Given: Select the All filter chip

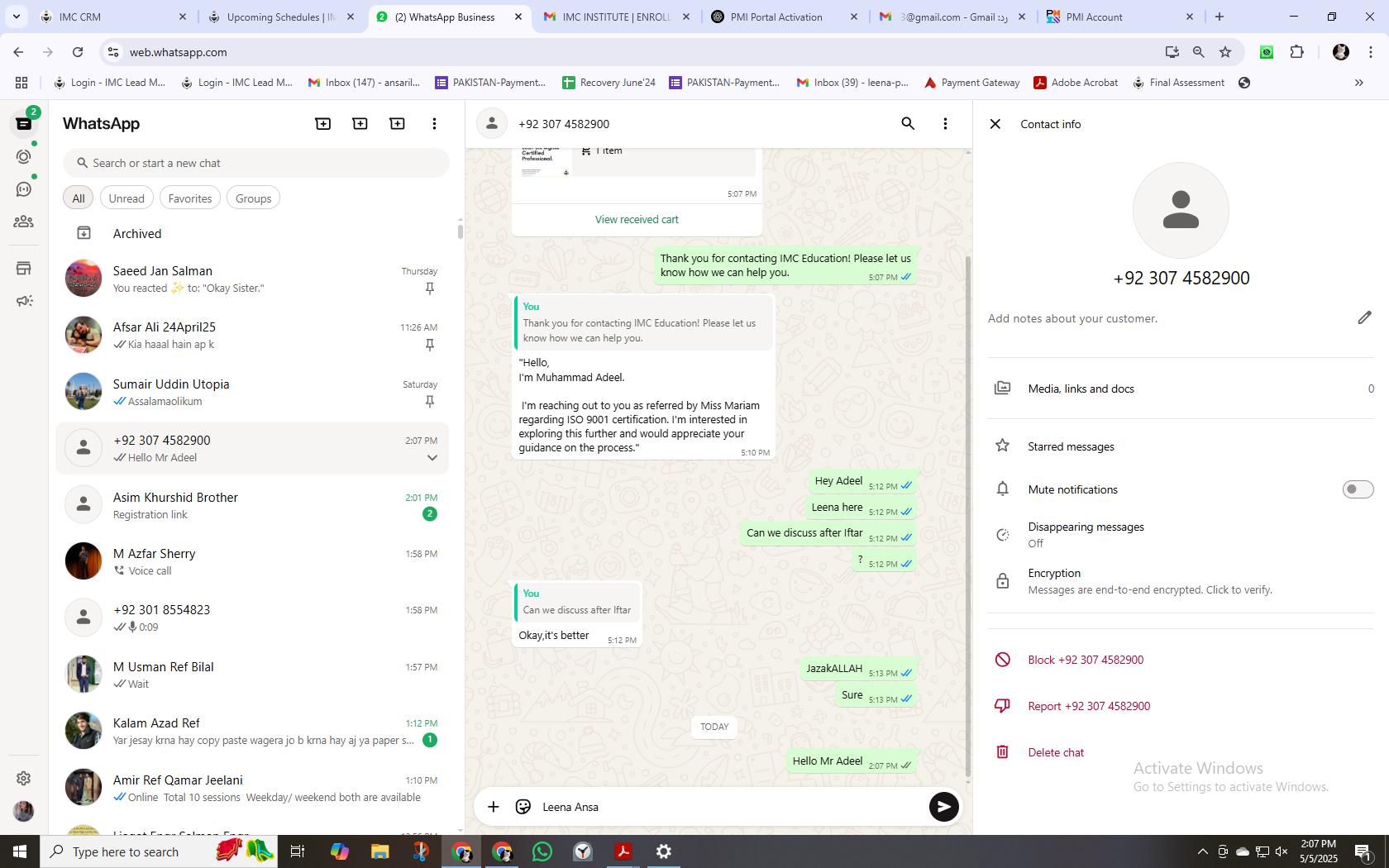Looking at the screenshot, I should click(x=79, y=198).
